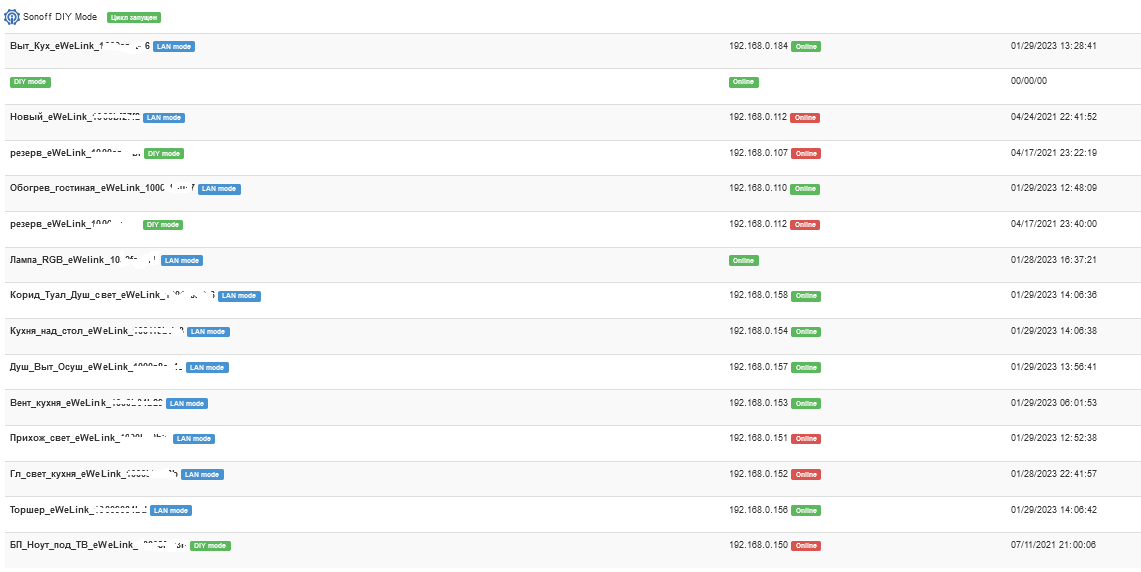
Task: Click the red Online badge beside 192.168.0.107
Action: pyautogui.click(x=805, y=154)
